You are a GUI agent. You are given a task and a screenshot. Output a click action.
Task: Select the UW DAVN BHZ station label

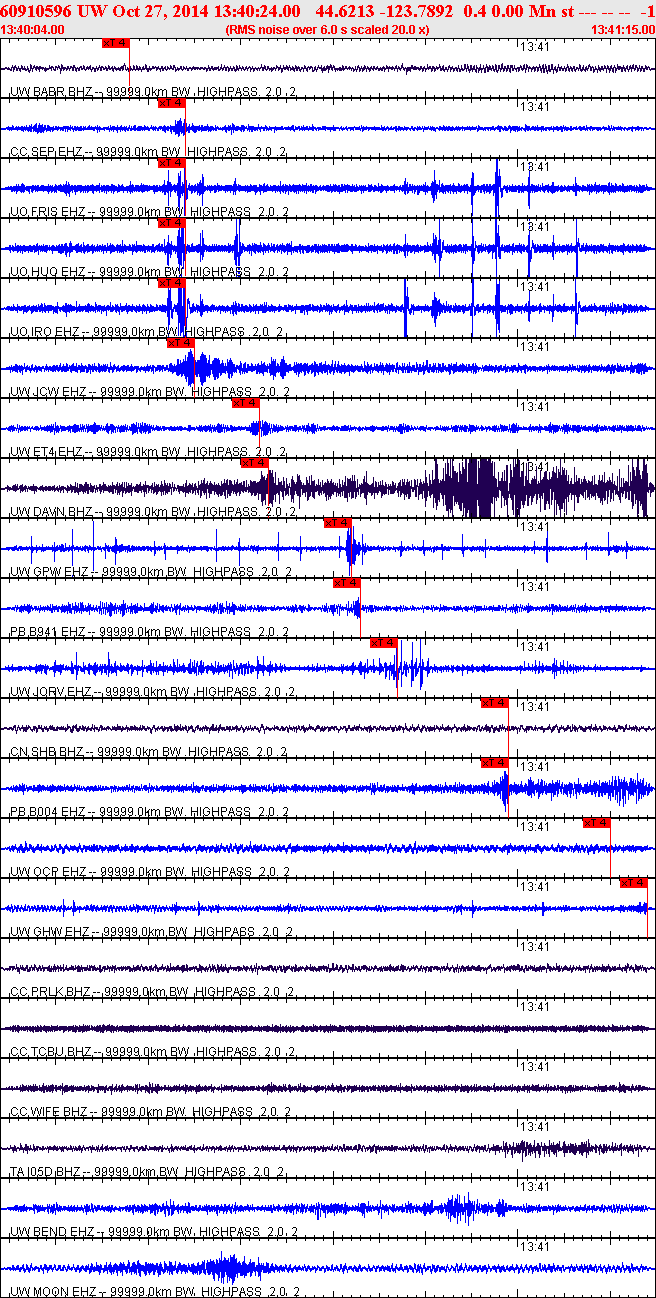click(152, 512)
